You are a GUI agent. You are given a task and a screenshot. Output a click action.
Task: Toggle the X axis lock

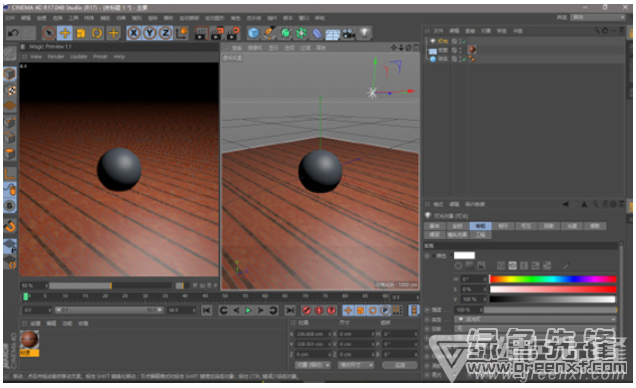point(133,33)
